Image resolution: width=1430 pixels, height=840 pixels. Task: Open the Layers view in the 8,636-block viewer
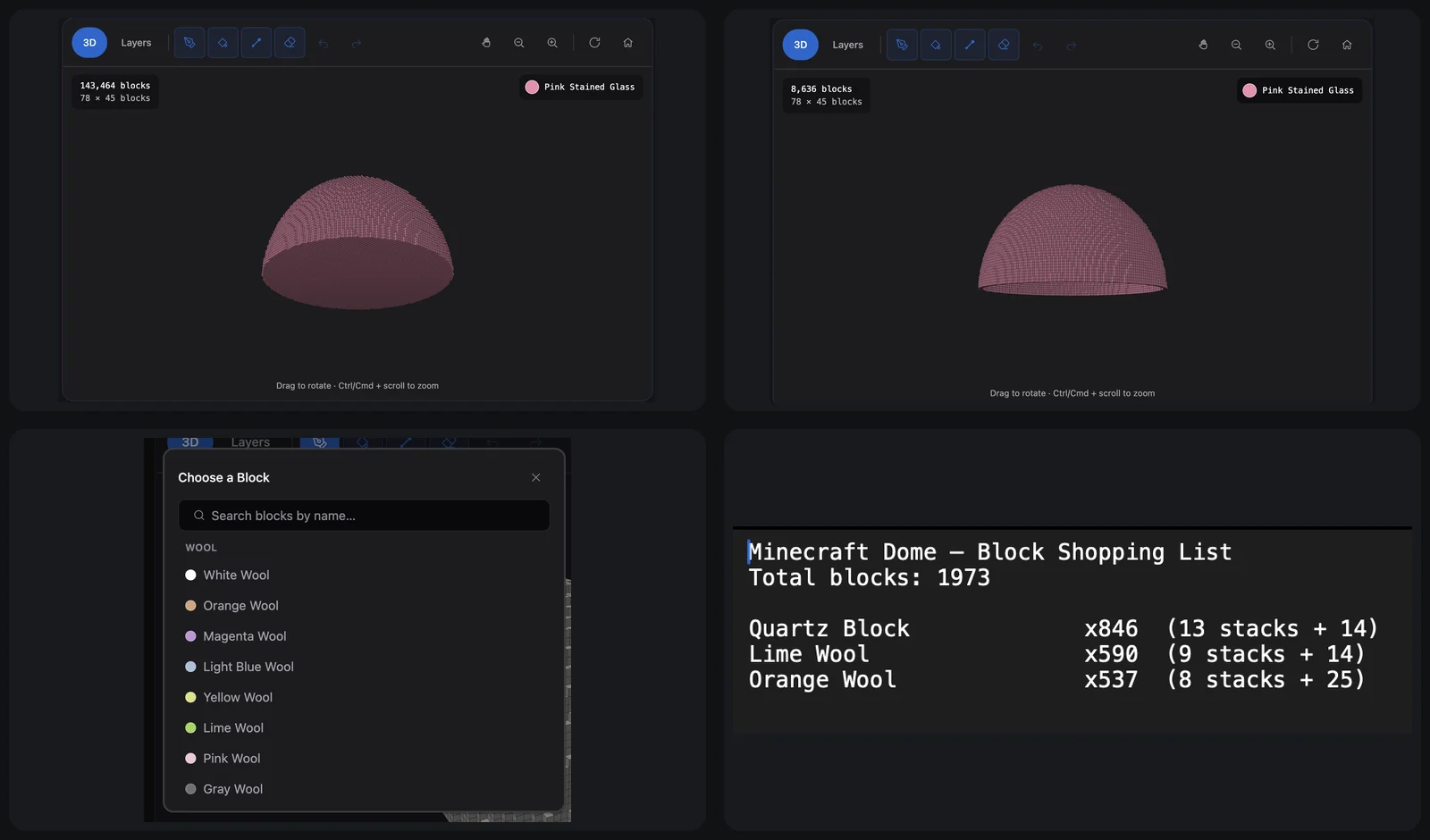[x=847, y=45]
